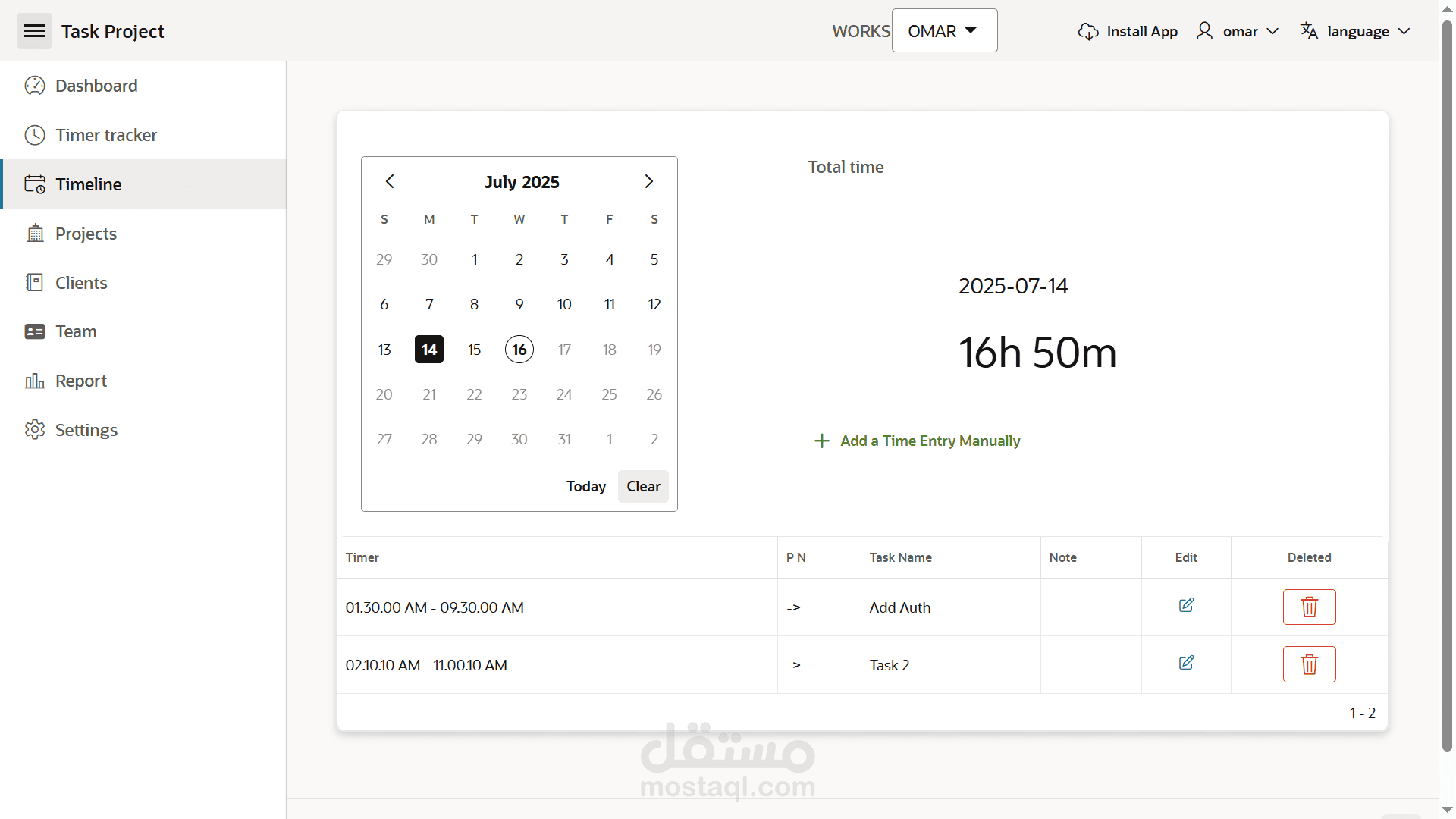This screenshot has height=819, width=1456.
Task: Select July 14 in the calendar
Action: tap(429, 350)
